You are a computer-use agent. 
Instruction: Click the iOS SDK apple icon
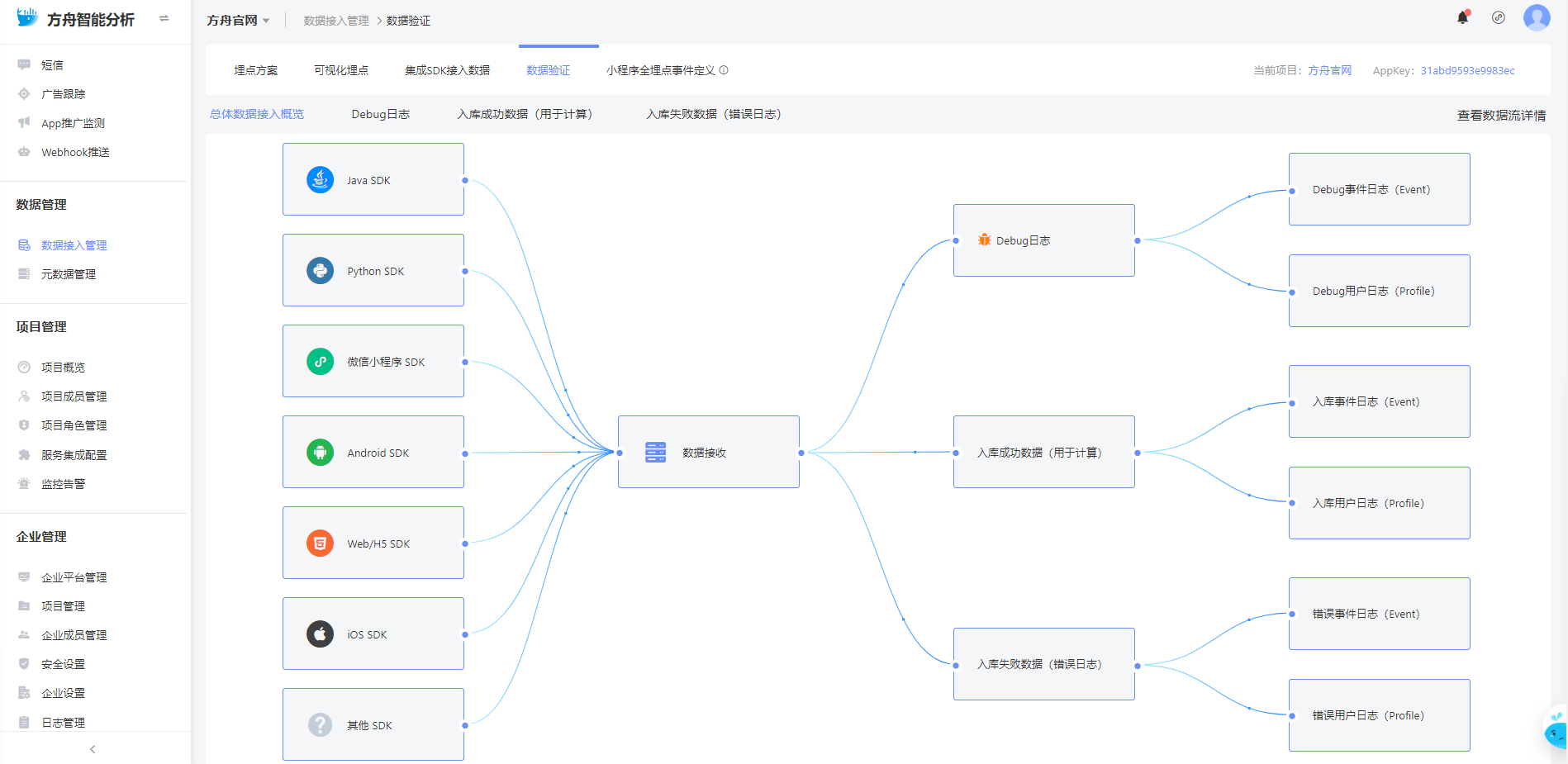pos(320,634)
